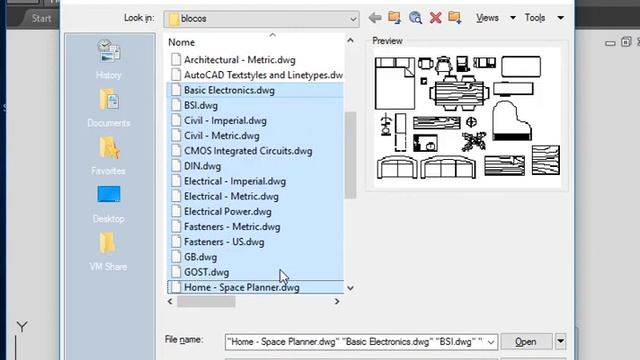Click the horizontal scrollbar thumb
The width and height of the screenshot is (640, 360).
point(206,302)
